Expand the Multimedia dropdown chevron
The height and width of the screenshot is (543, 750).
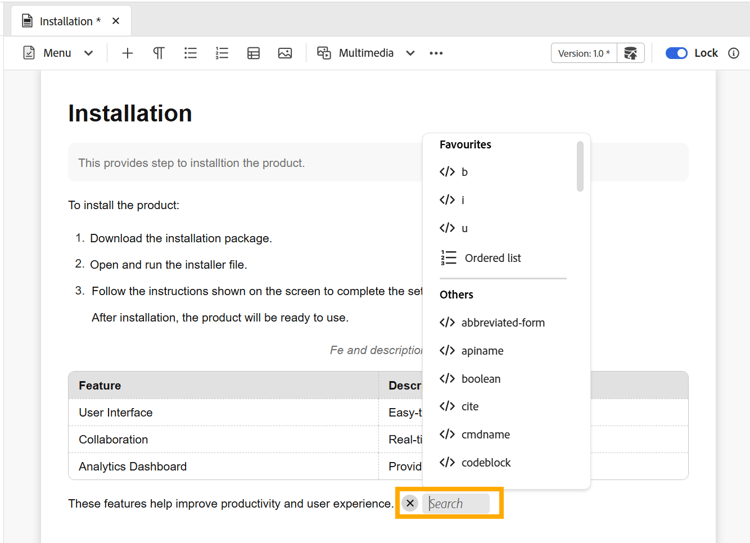(x=410, y=53)
